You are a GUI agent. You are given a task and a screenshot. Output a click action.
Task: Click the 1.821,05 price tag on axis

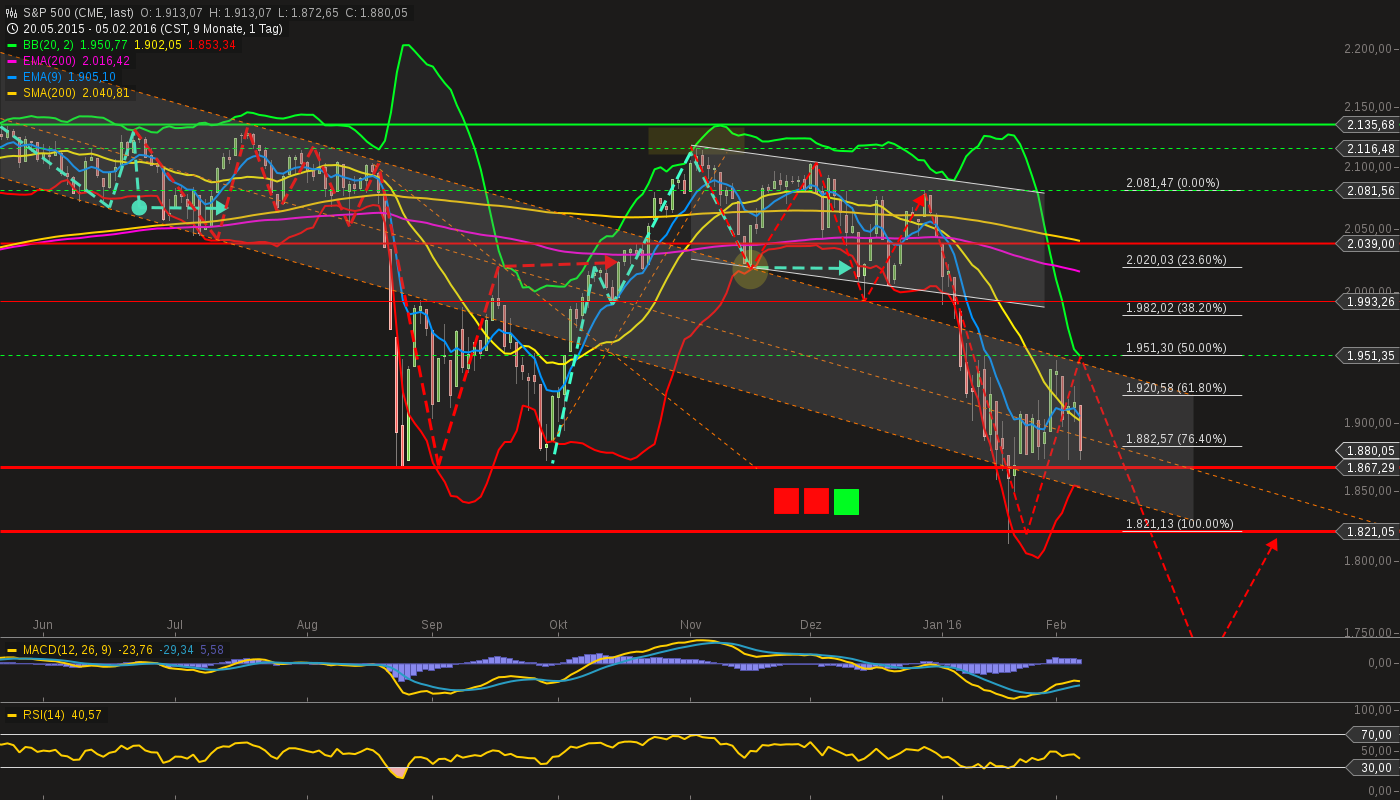click(x=1367, y=531)
